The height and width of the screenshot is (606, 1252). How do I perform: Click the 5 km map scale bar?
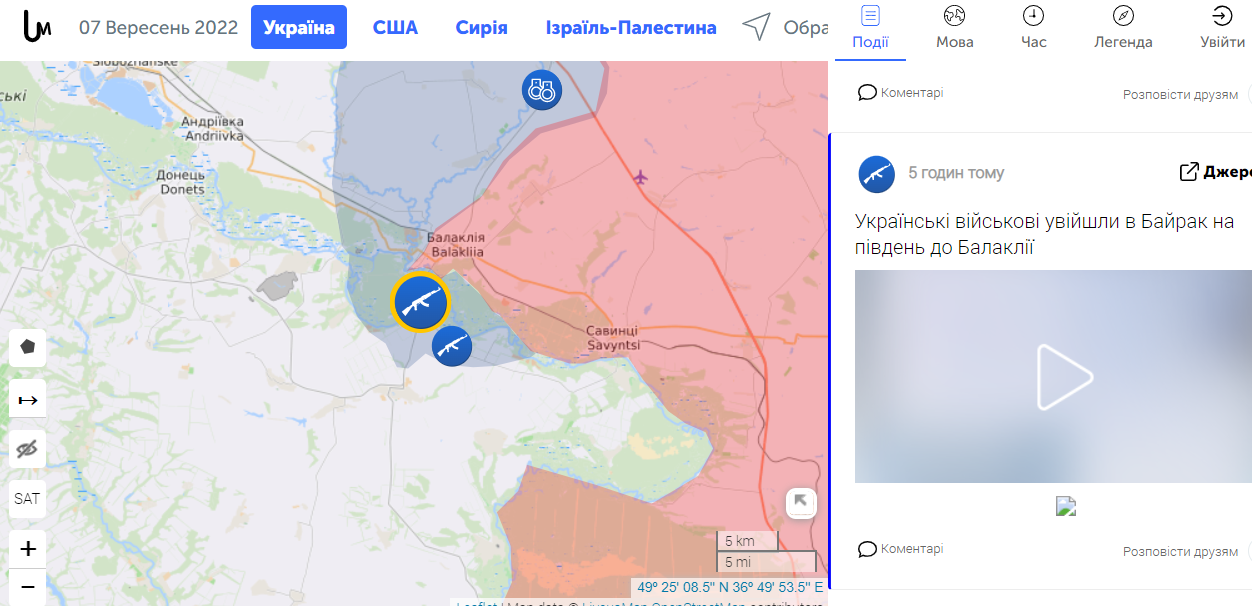[x=747, y=541]
